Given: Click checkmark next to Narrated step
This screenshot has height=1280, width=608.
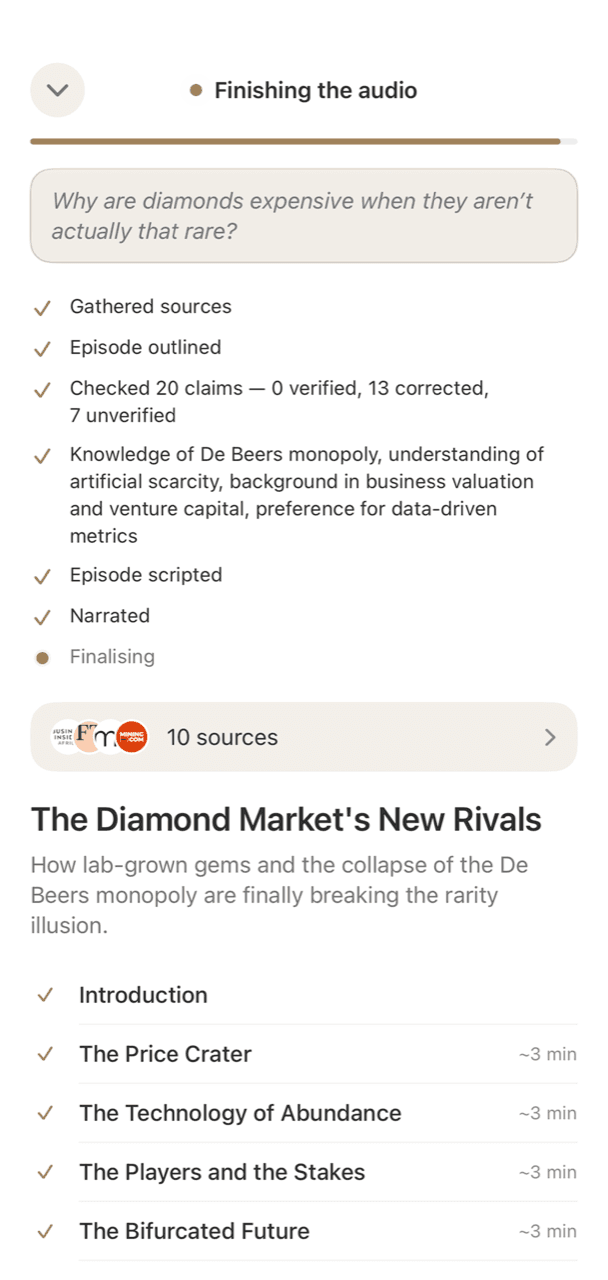Looking at the screenshot, I should (42, 617).
